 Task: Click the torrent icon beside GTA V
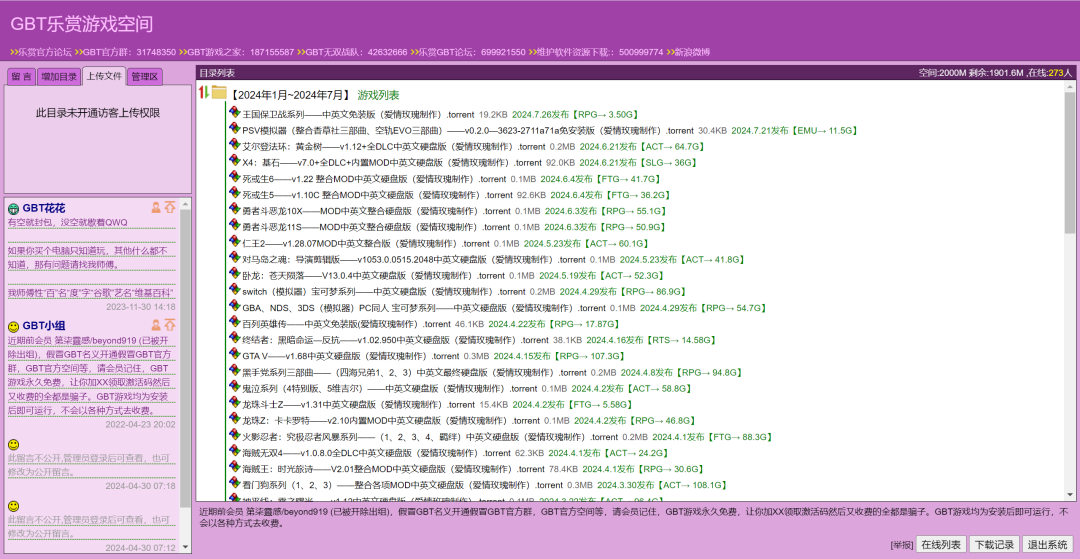(234, 354)
